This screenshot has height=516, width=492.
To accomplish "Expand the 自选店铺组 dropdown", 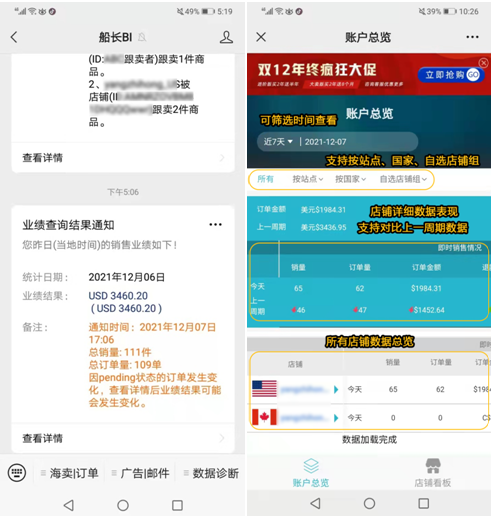I will [403, 179].
